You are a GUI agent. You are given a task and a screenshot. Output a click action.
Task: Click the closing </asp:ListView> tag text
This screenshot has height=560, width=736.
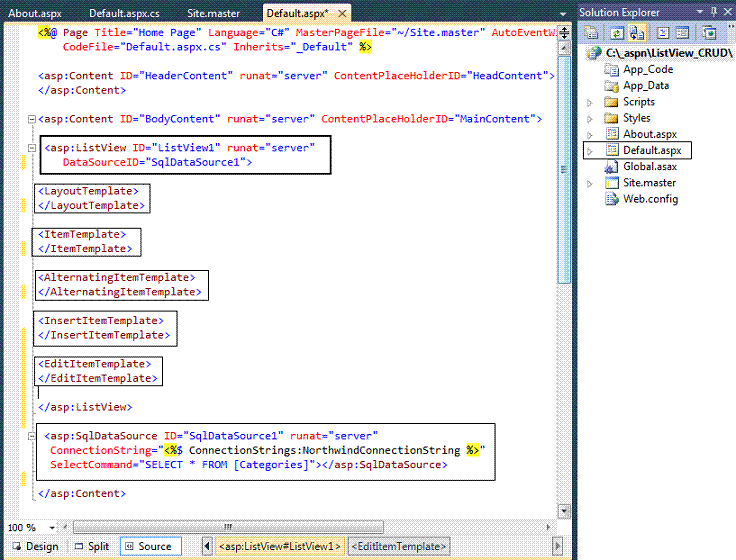click(x=85, y=407)
